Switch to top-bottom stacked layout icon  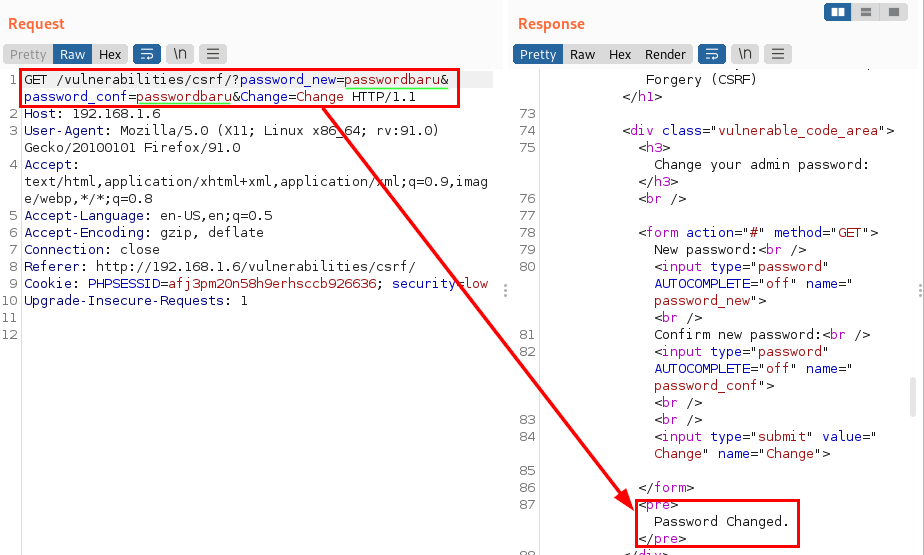point(865,12)
